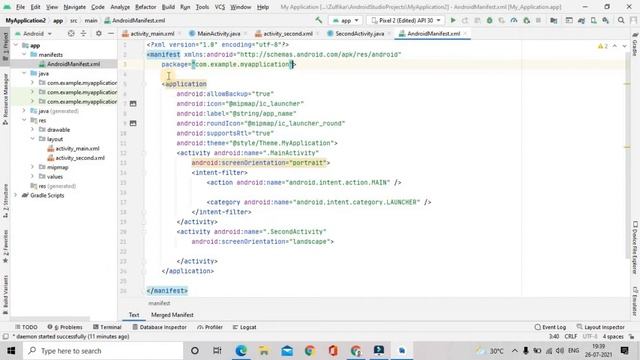Run the app with the green play button
640x360 pixels.
453,20
